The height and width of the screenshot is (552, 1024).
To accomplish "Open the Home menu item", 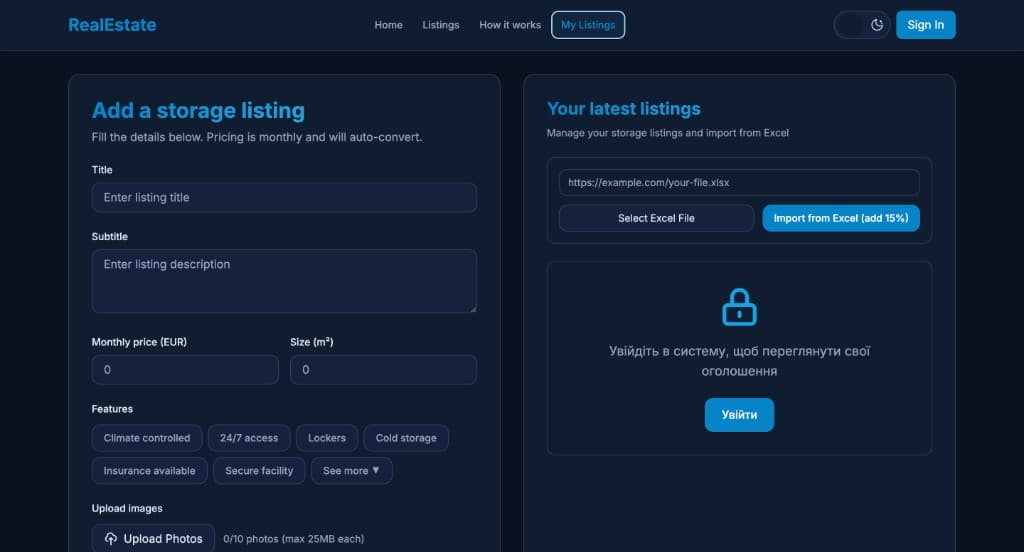I will click(x=389, y=25).
